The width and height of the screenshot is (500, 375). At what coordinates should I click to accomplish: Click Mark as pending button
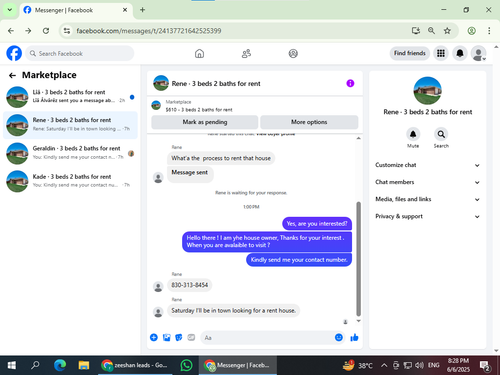(205, 122)
